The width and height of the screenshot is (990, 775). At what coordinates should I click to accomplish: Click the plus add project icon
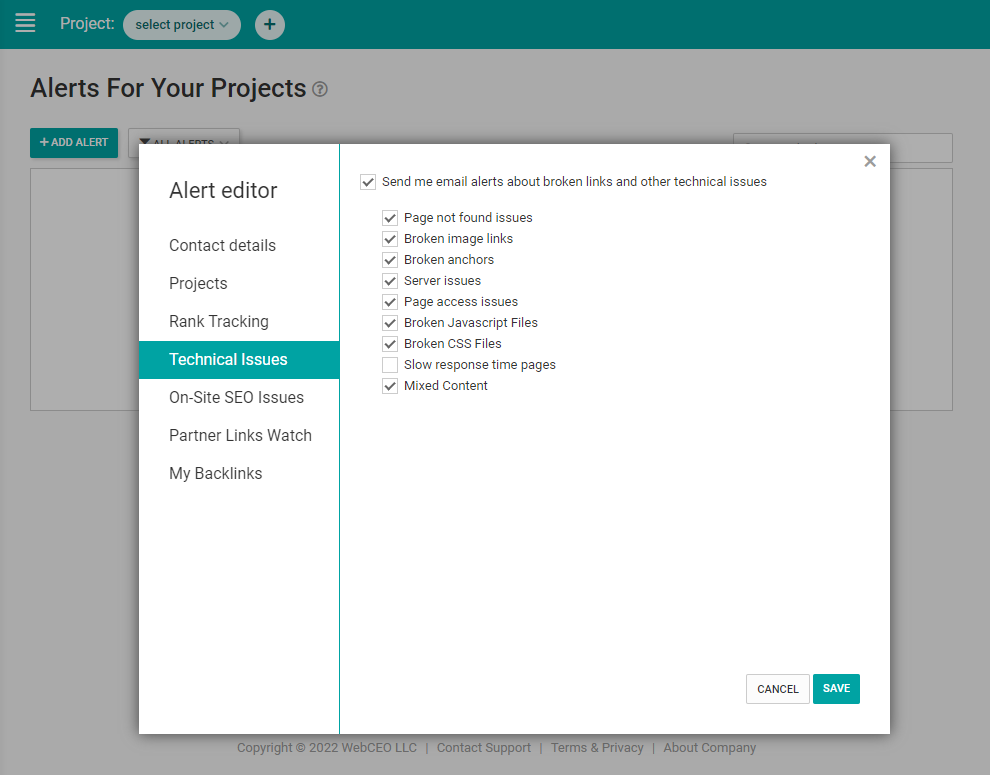pyautogui.click(x=270, y=25)
